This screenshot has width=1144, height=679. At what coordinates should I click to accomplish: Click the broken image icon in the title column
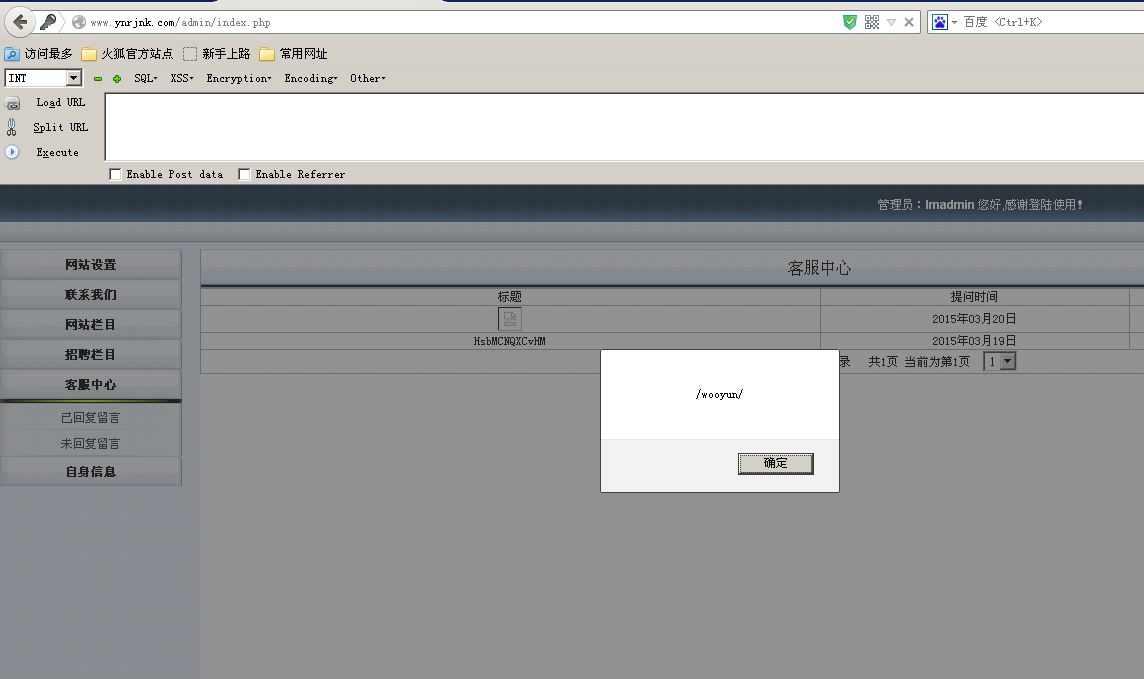coord(509,319)
